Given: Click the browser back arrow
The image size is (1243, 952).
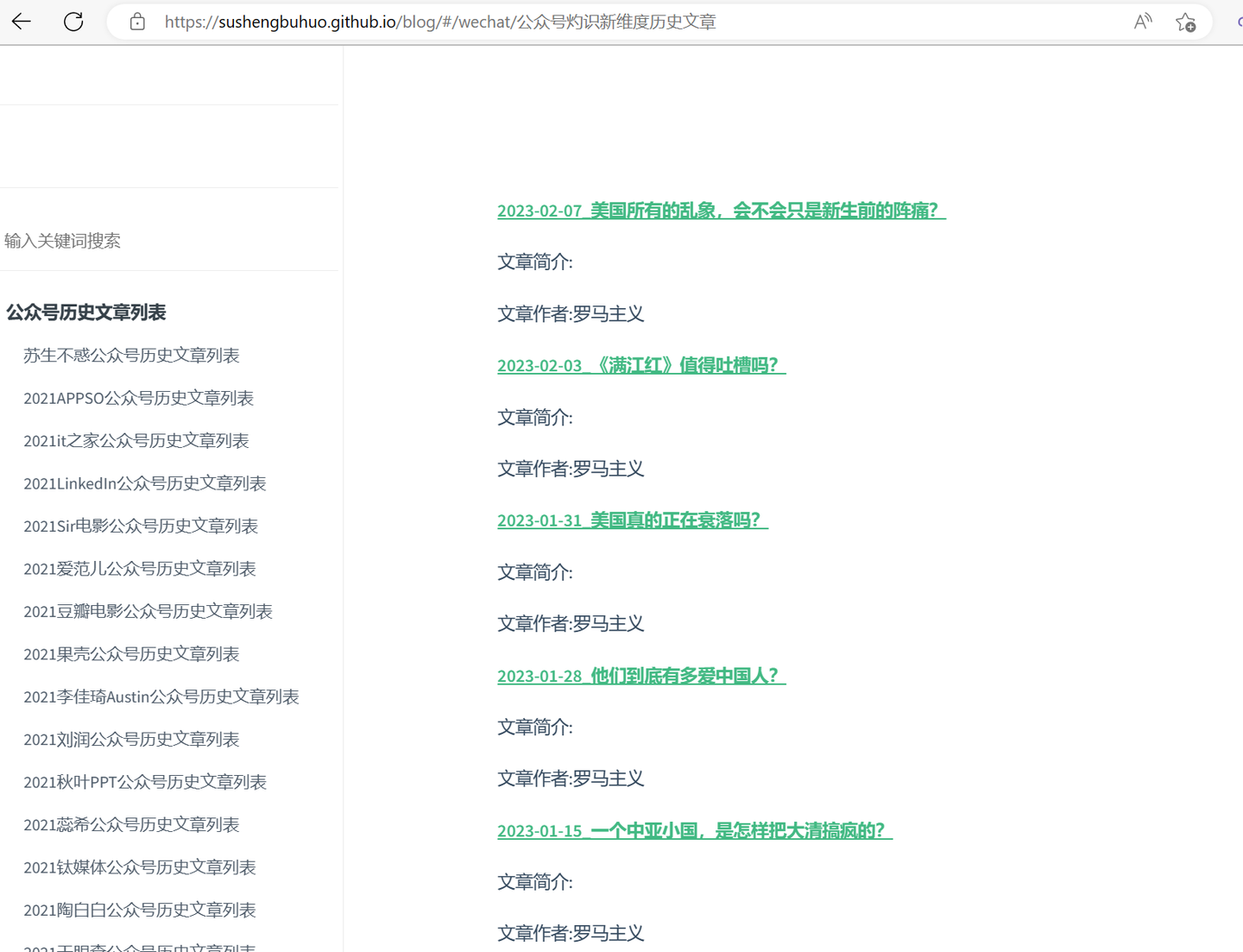Looking at the screenshot, I should point(22,22).
